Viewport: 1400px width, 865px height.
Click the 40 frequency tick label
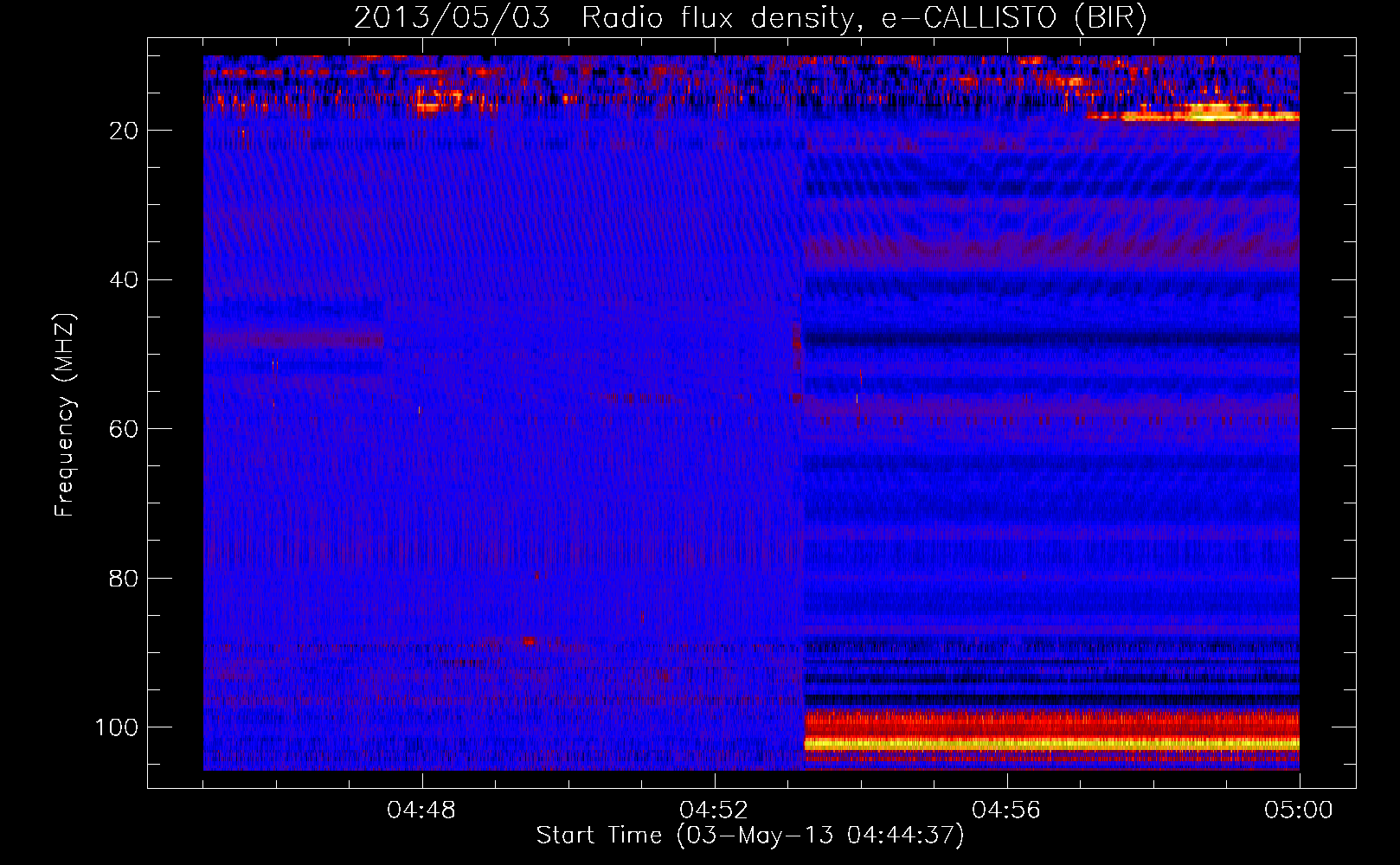(x=124, y=280)
